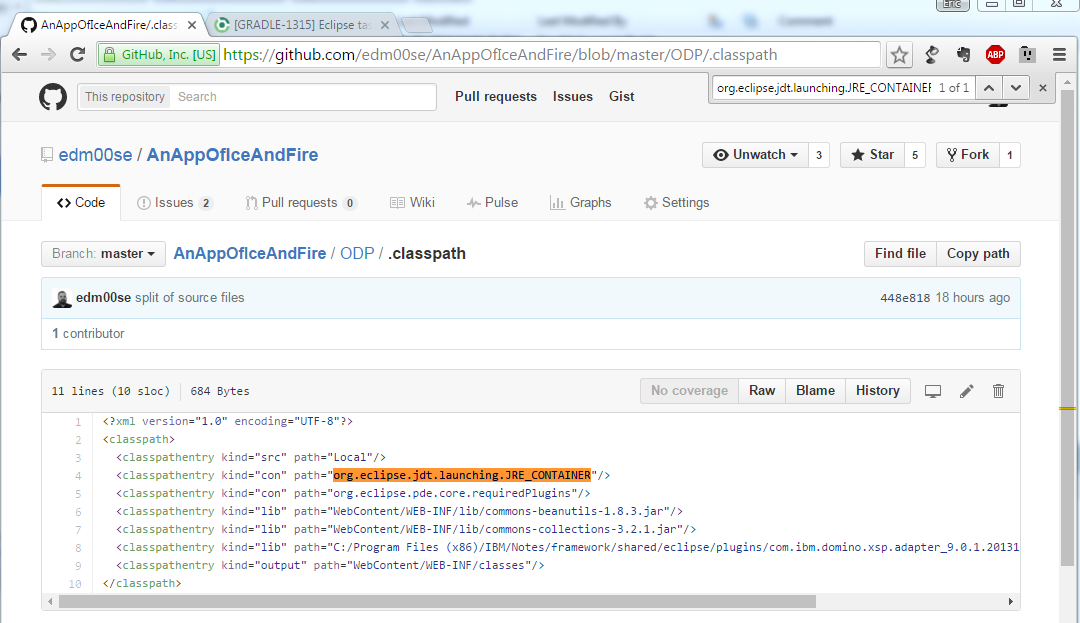The height and width of the screenshot is (623, 1080).
Task: Click code scrollbar right arrow
Action: pyautogui.click(x=1010, y=602)
